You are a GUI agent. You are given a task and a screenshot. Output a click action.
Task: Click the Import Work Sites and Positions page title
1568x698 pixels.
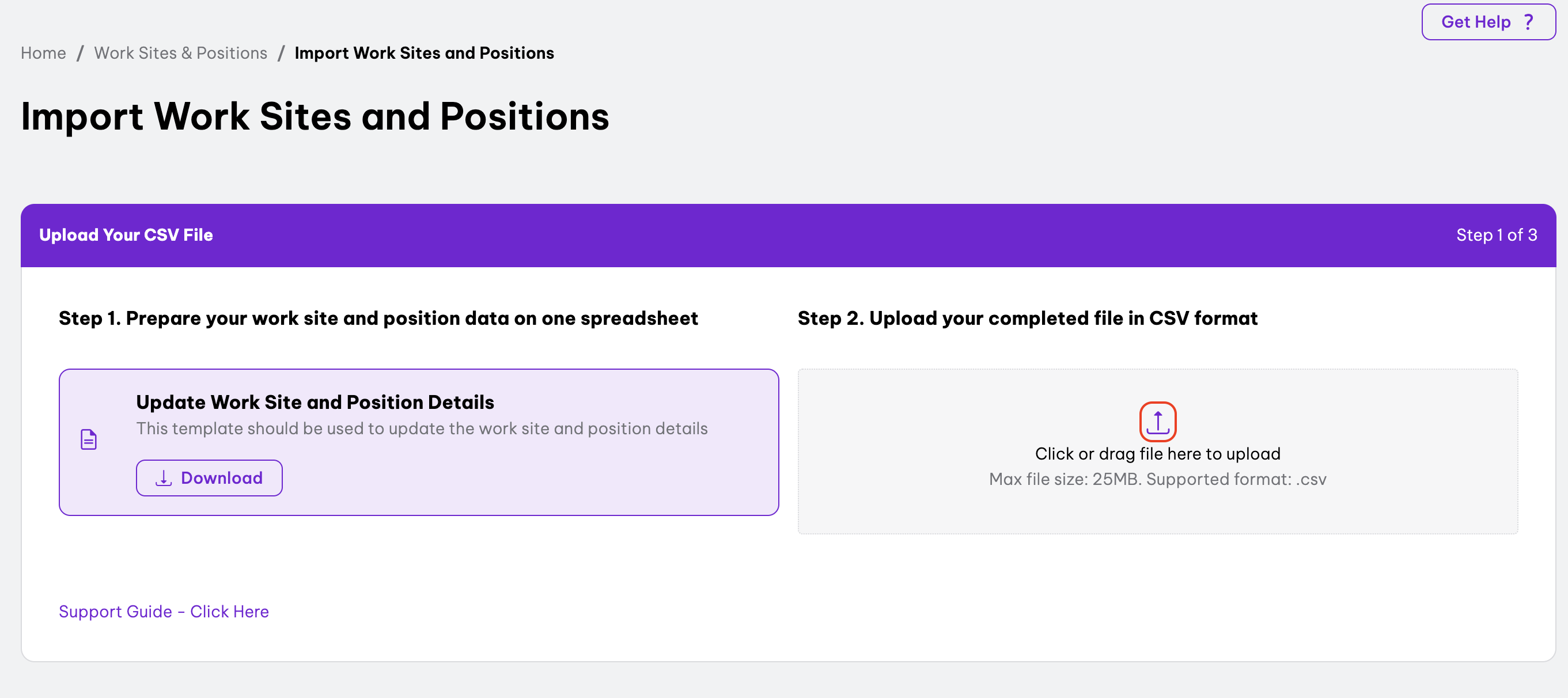[x=315, y=116]
